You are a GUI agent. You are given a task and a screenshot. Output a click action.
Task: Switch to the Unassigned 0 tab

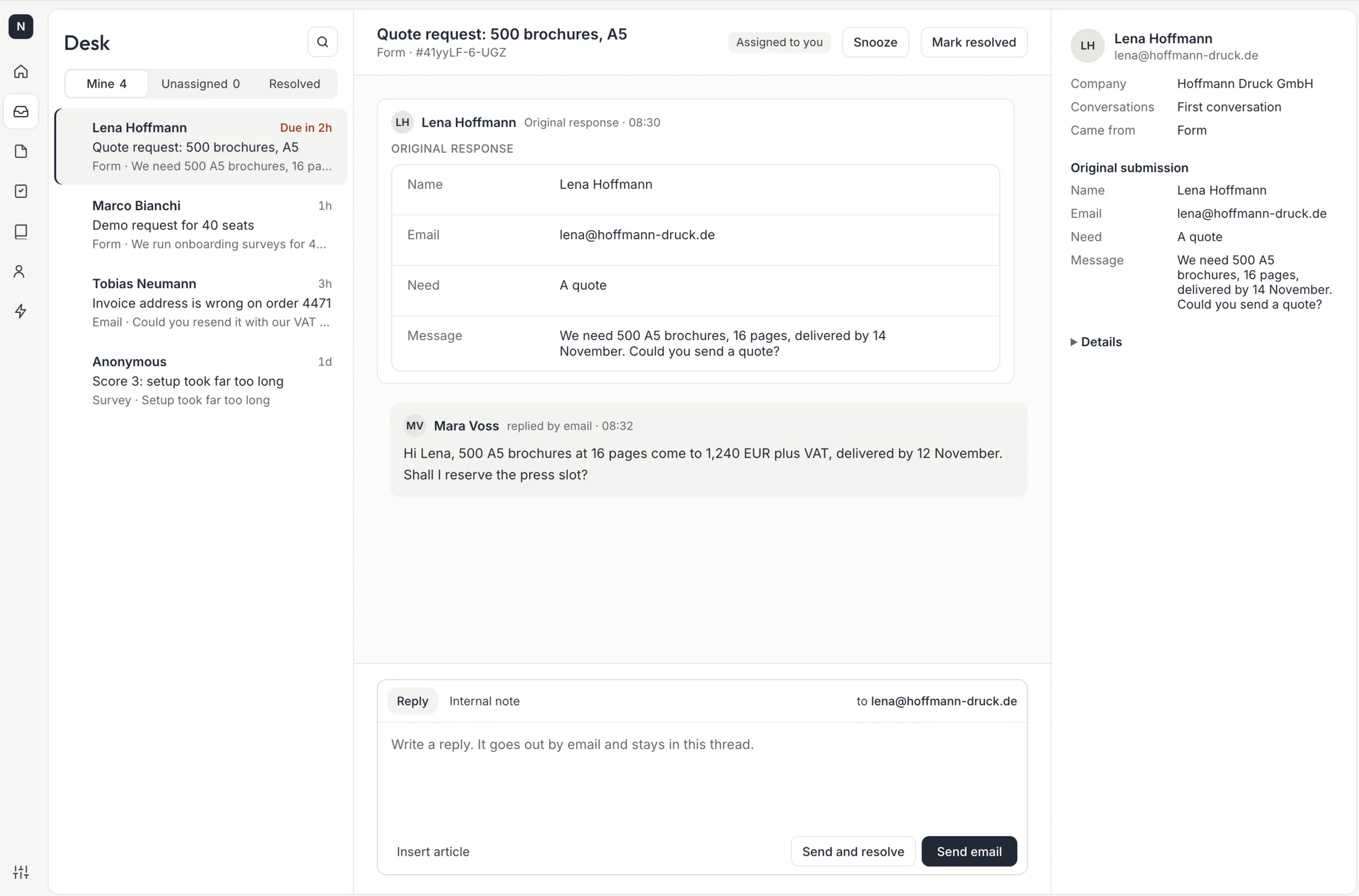(200, 83)
